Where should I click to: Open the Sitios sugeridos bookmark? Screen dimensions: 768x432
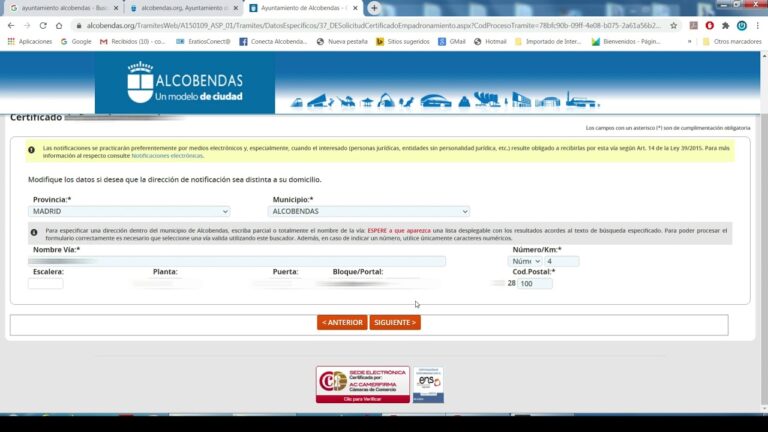(x=403, y=42)
